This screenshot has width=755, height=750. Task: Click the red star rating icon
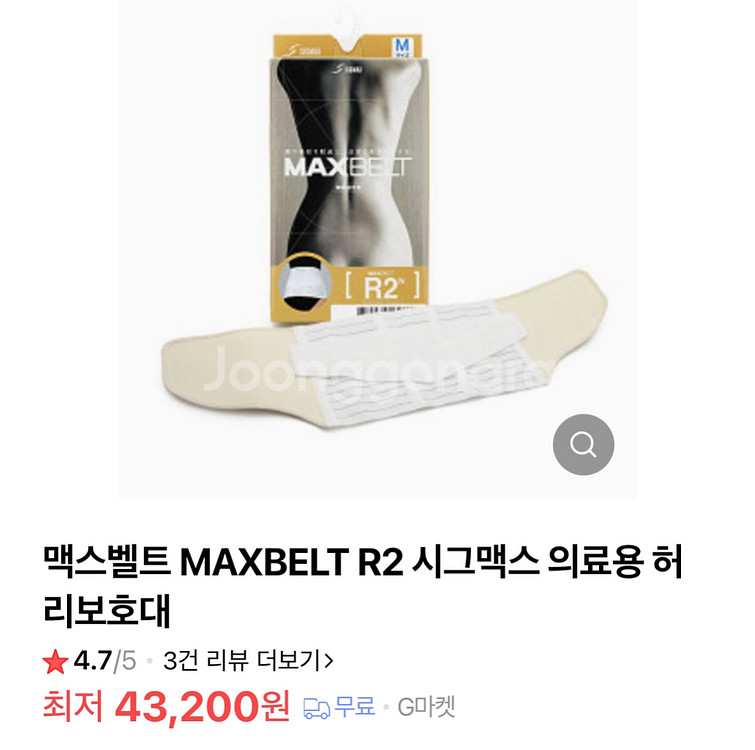point(55,661)
